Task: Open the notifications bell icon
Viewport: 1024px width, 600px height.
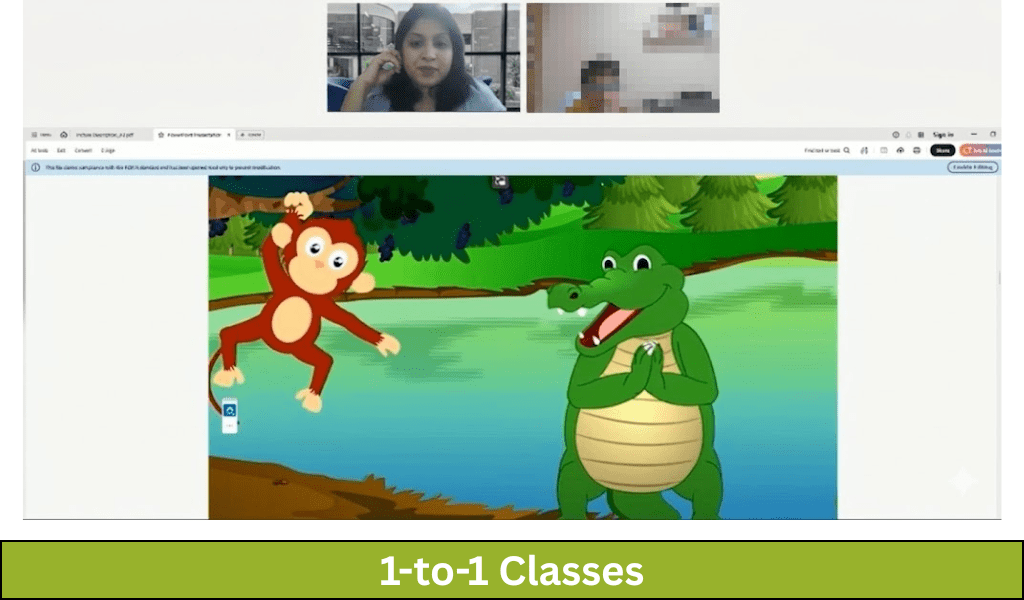Action: click(x=908, y=134)
